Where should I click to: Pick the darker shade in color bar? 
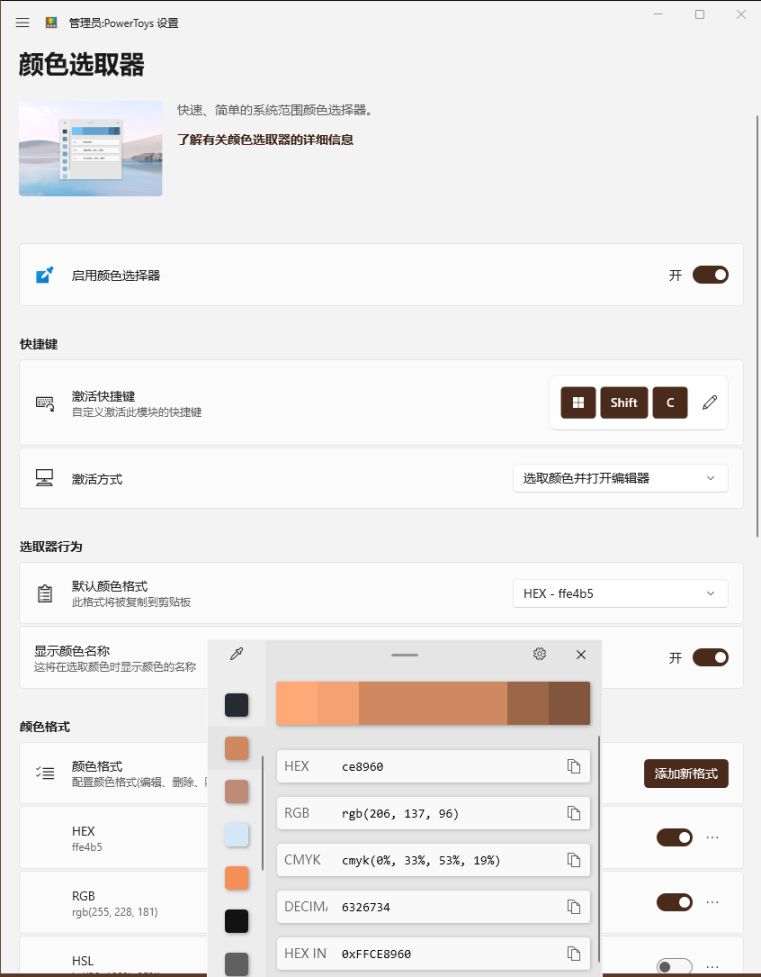tap(528, 703)
